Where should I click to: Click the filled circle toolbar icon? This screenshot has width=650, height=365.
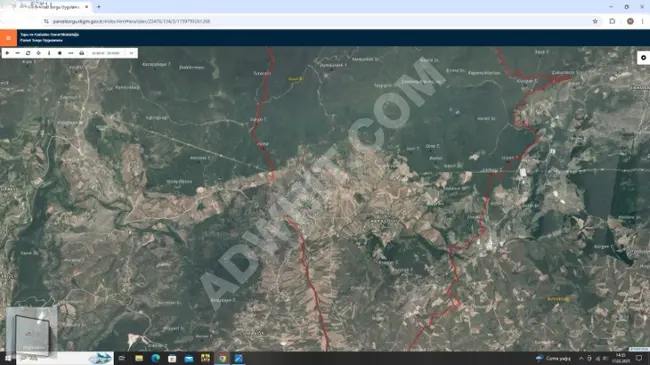point(60,53)
